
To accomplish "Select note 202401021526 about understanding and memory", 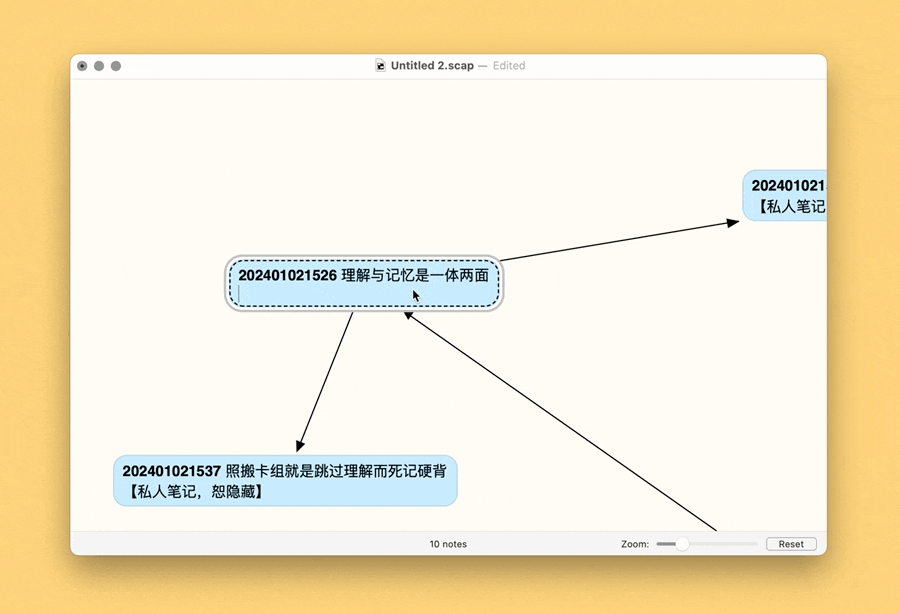I will (363, 281).
